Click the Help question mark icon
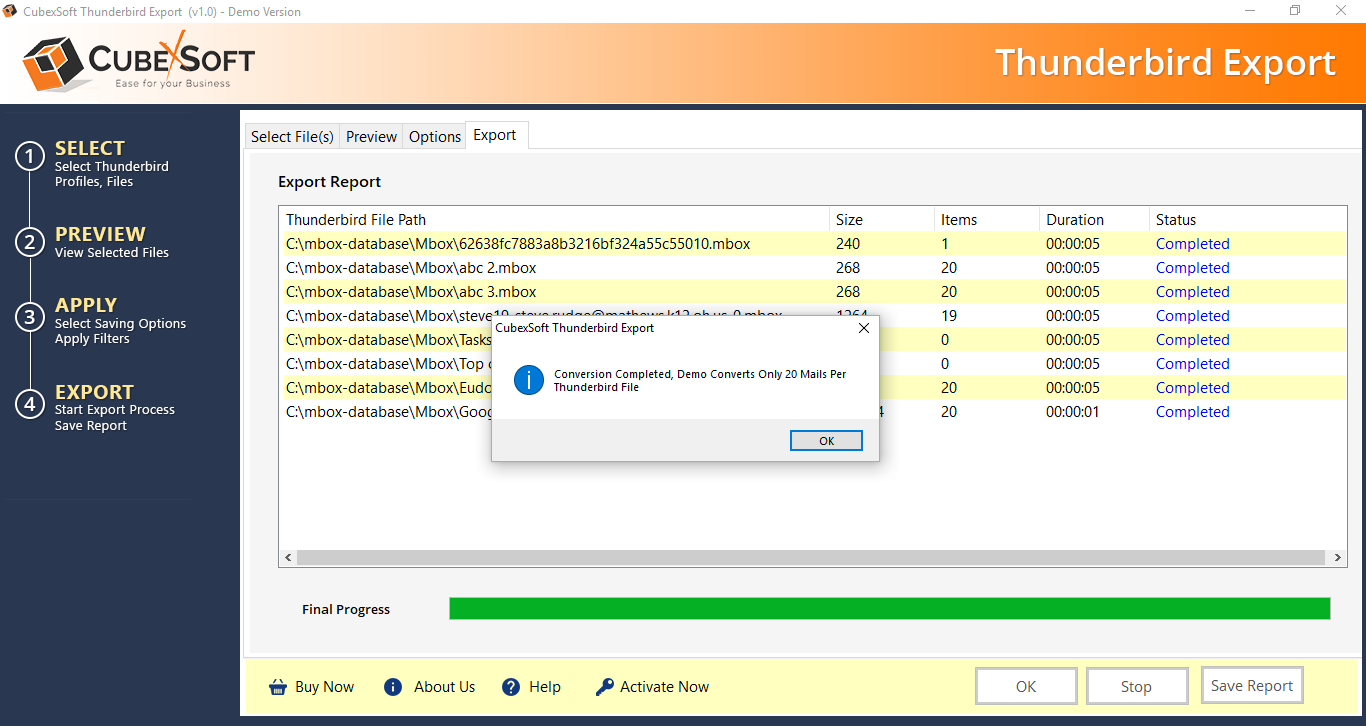 coord(511,687)
